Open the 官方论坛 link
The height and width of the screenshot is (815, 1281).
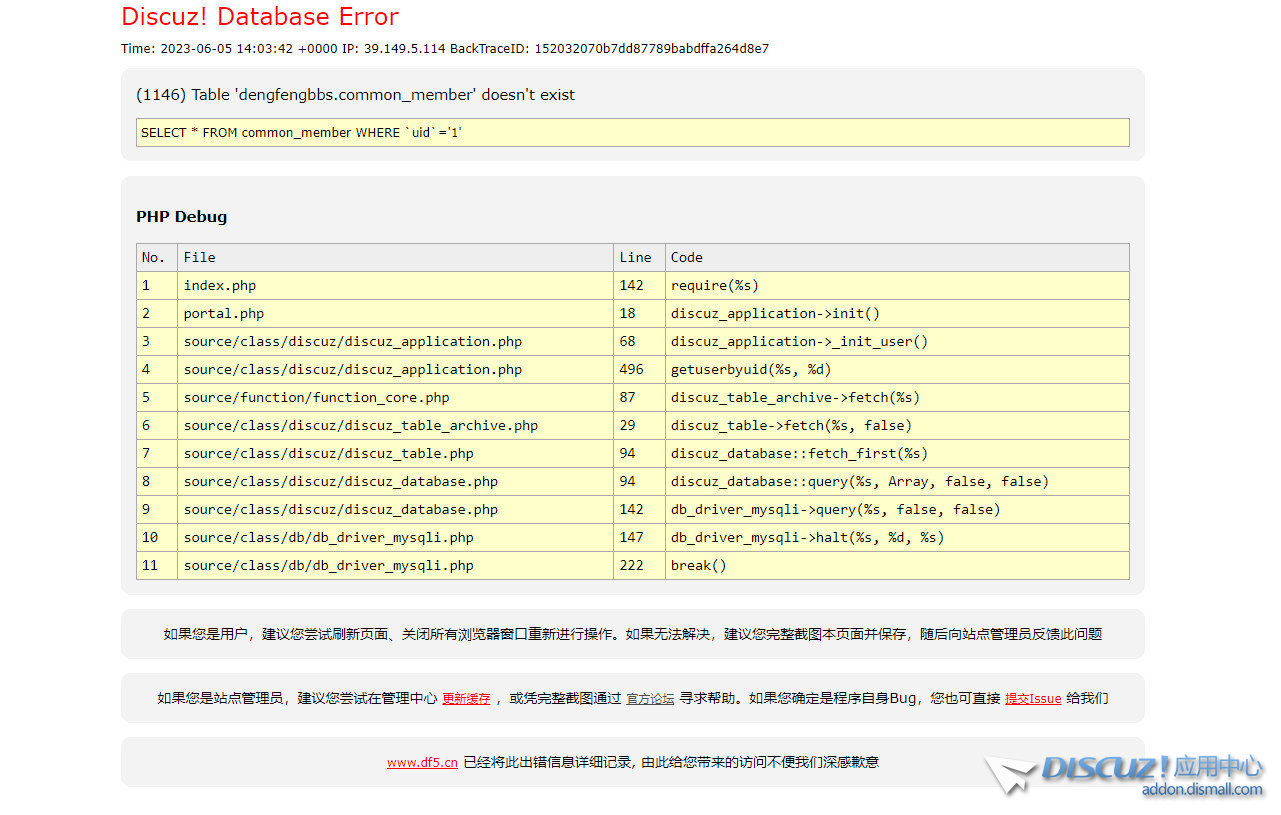pyautogui.click(x=650, y=699)
